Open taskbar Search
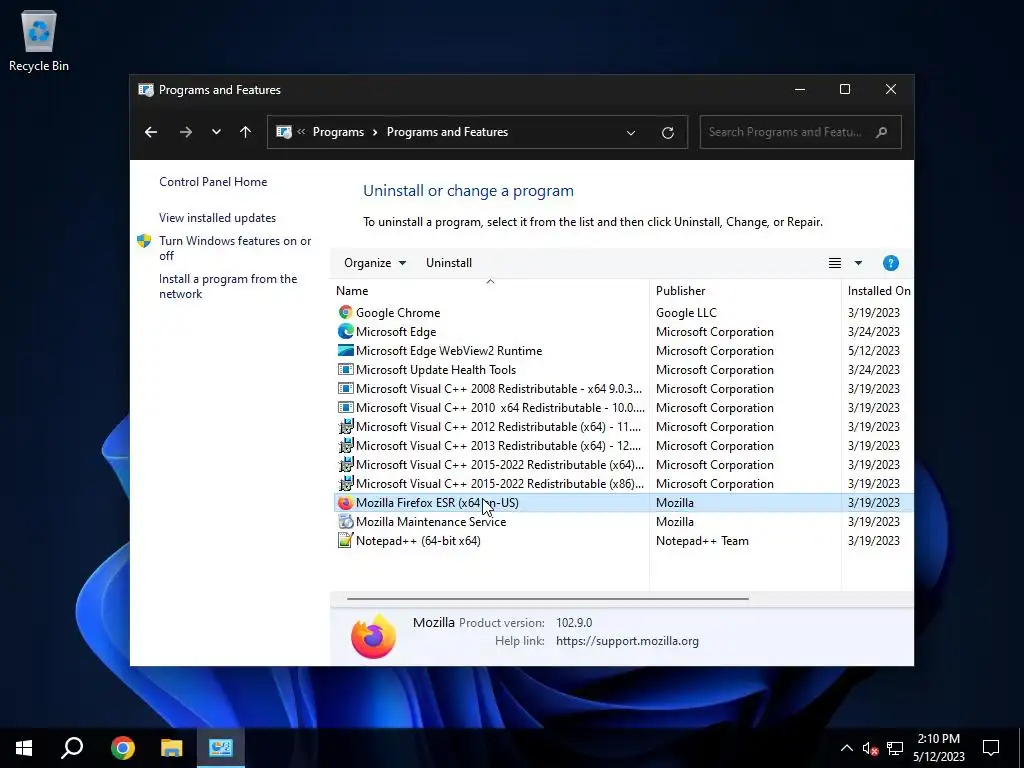 72,748
